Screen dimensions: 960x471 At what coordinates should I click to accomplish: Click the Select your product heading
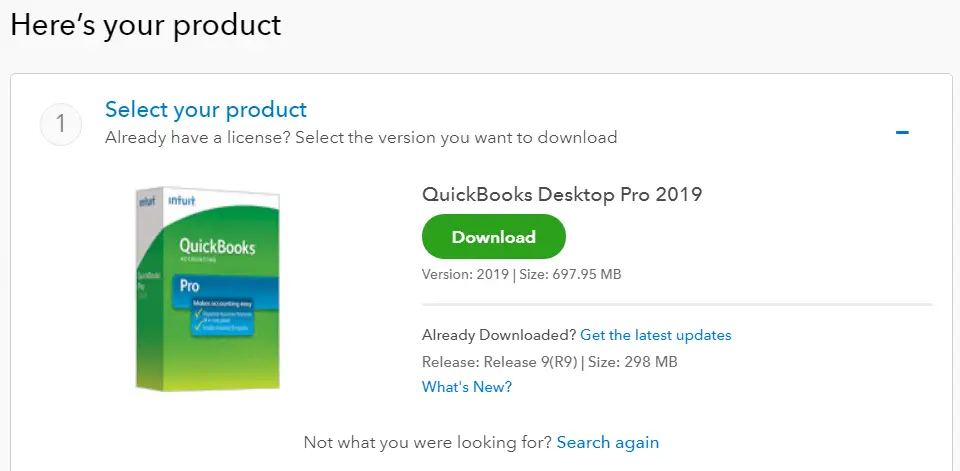click(x=206, y=109)
